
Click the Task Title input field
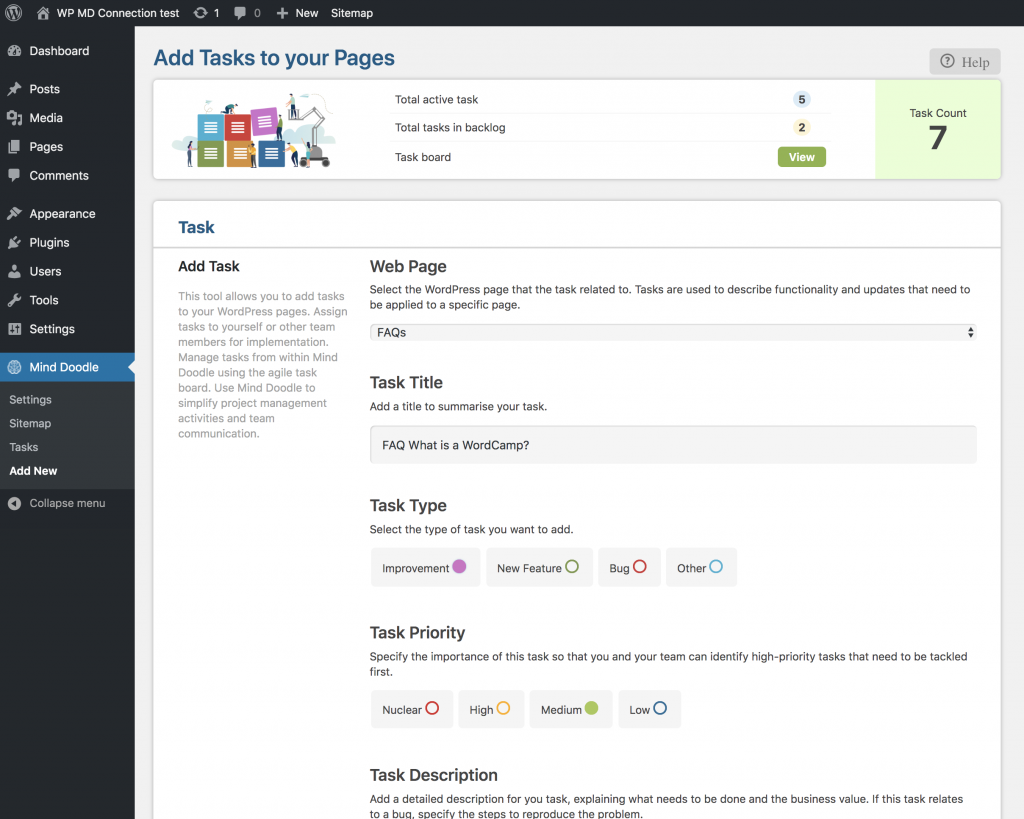point(670,444)
